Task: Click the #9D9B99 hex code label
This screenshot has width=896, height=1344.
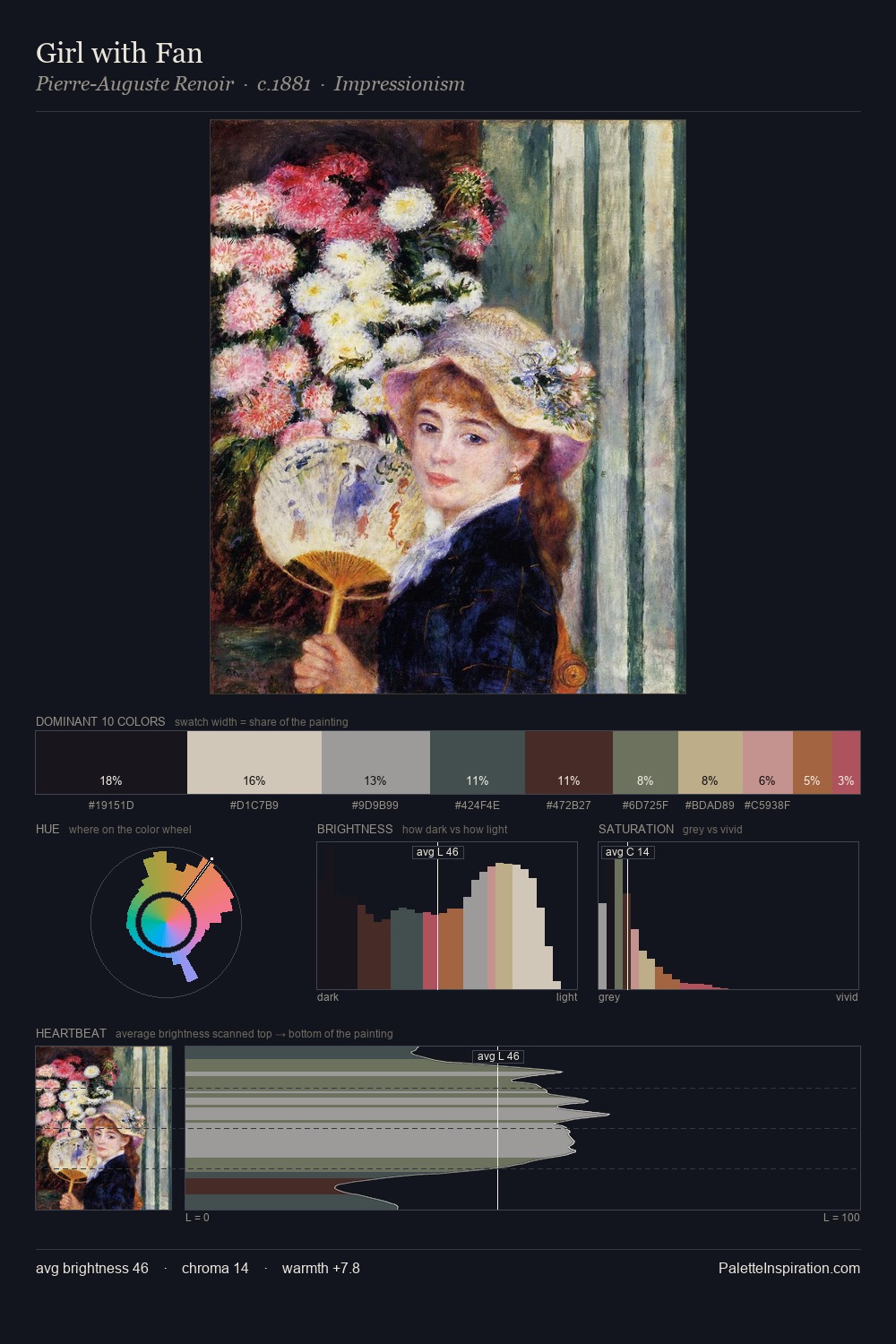Action: [375, 806]
